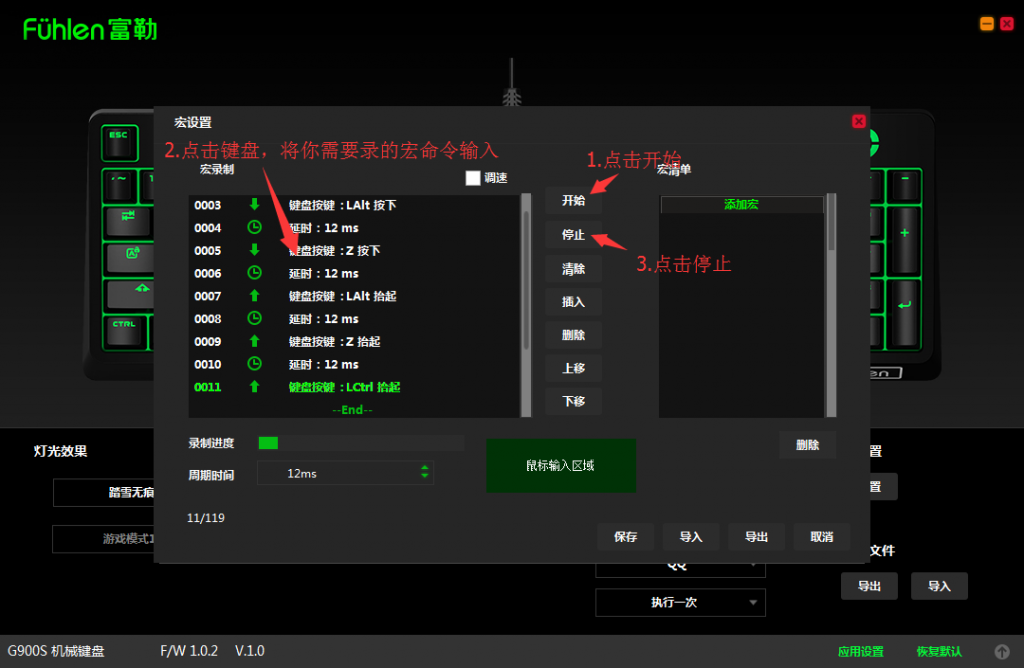Click 导入 under 文件 in main window
This screenshot has width=1024, height=668.
(x=939, y=586)
